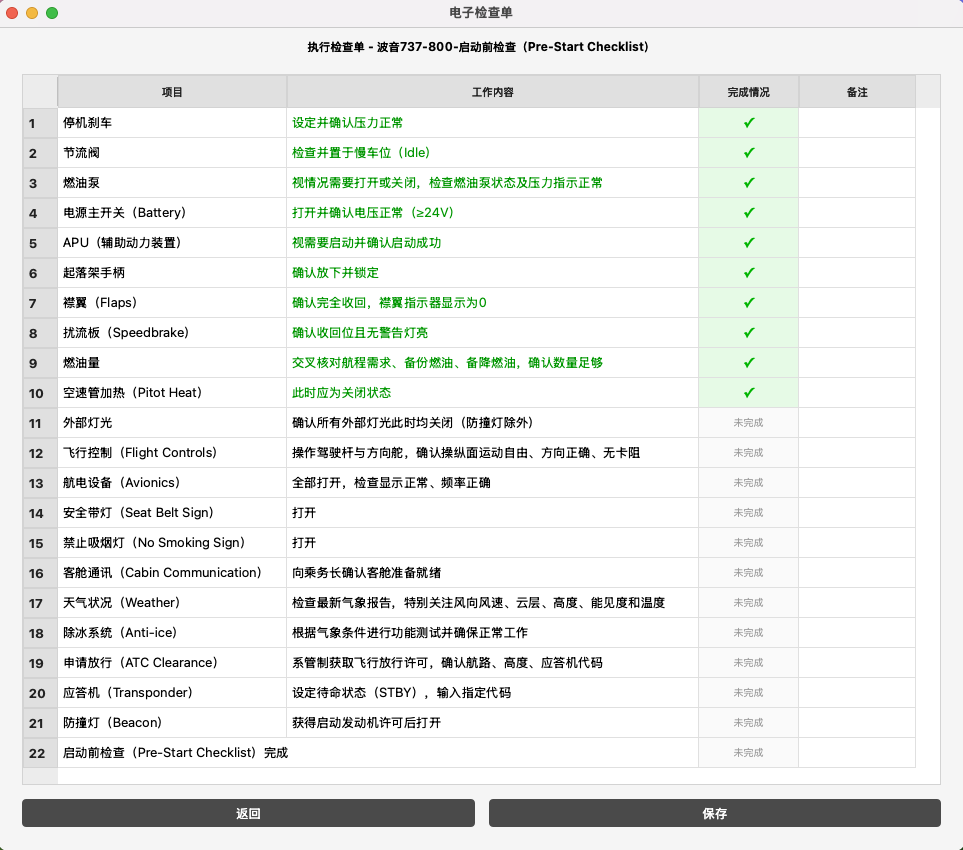Toggle the APU row completion checkmark
963x850 pixels.
749,243
